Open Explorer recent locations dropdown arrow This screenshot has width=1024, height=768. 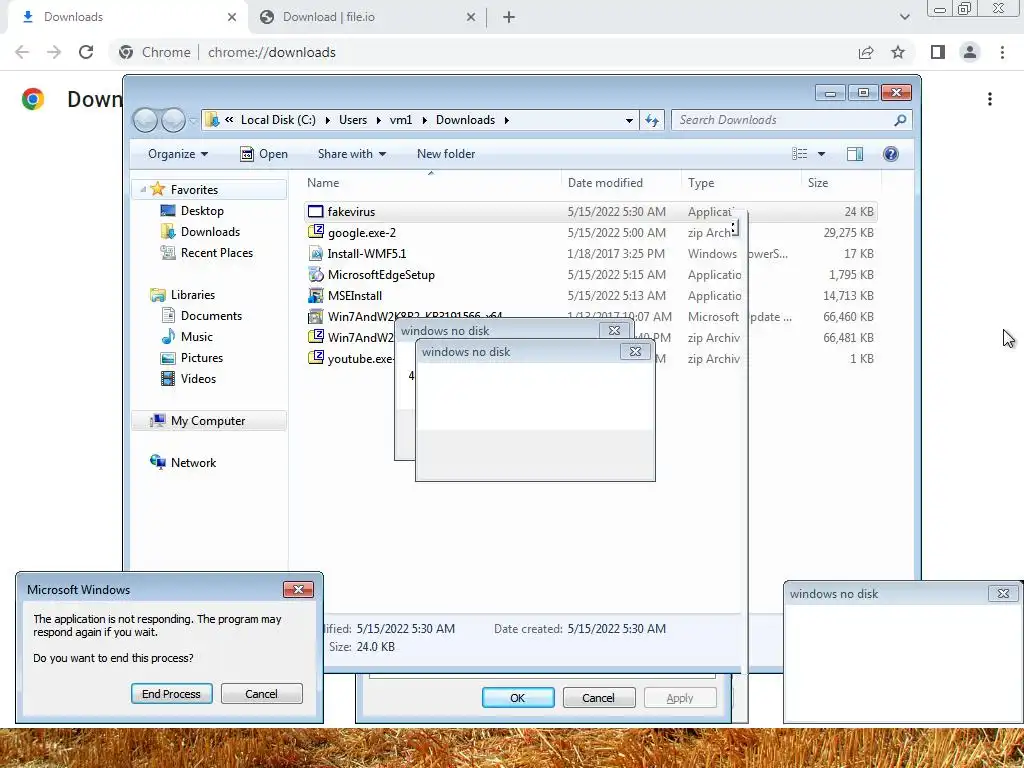[193, 121]
